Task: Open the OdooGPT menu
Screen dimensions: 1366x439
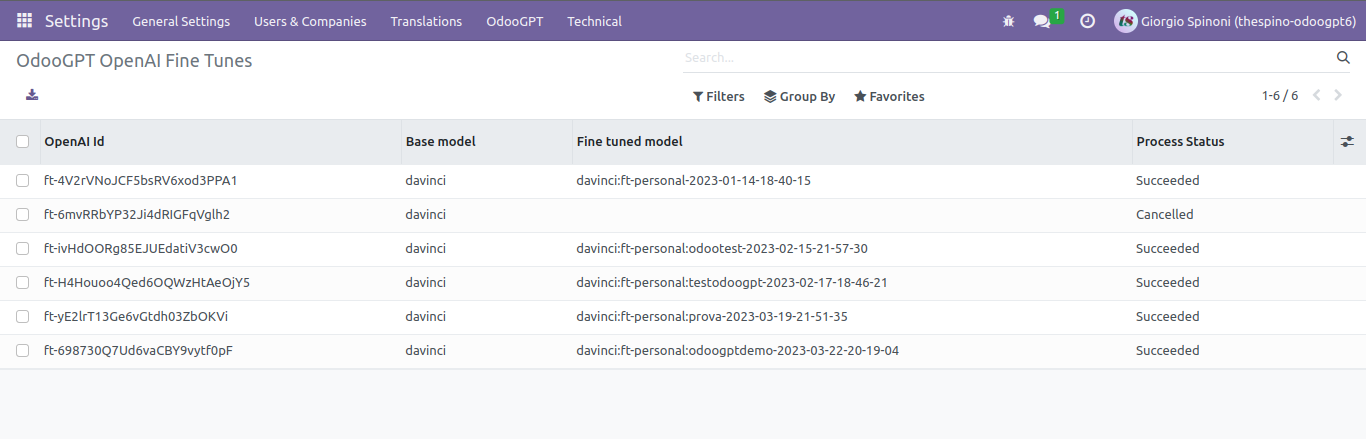Action: [515, 21]
